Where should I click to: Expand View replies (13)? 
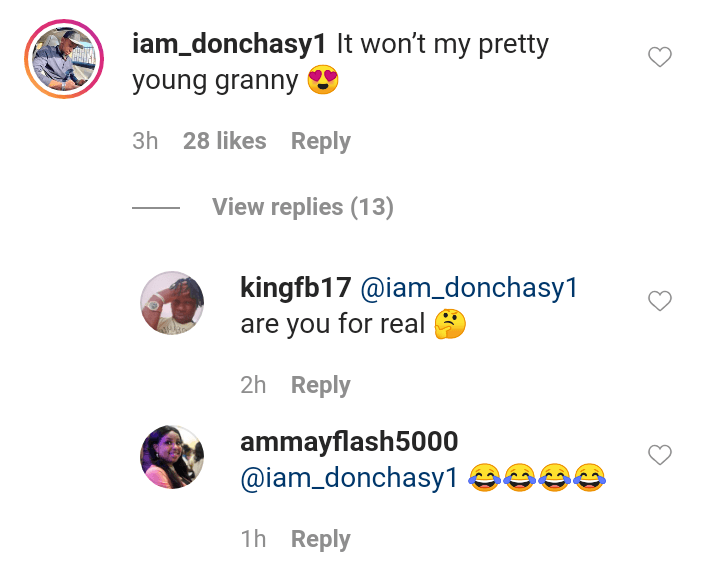[302, 207]
